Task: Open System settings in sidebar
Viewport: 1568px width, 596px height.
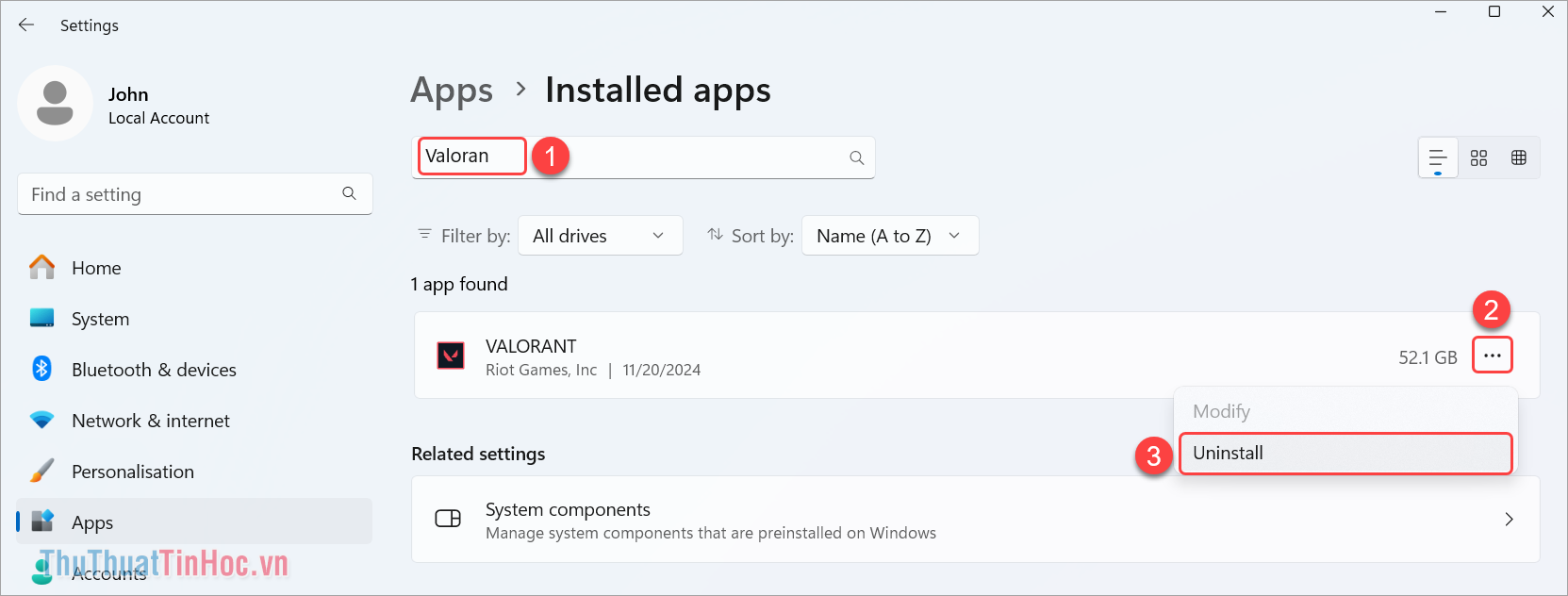Action: (194, 319)
